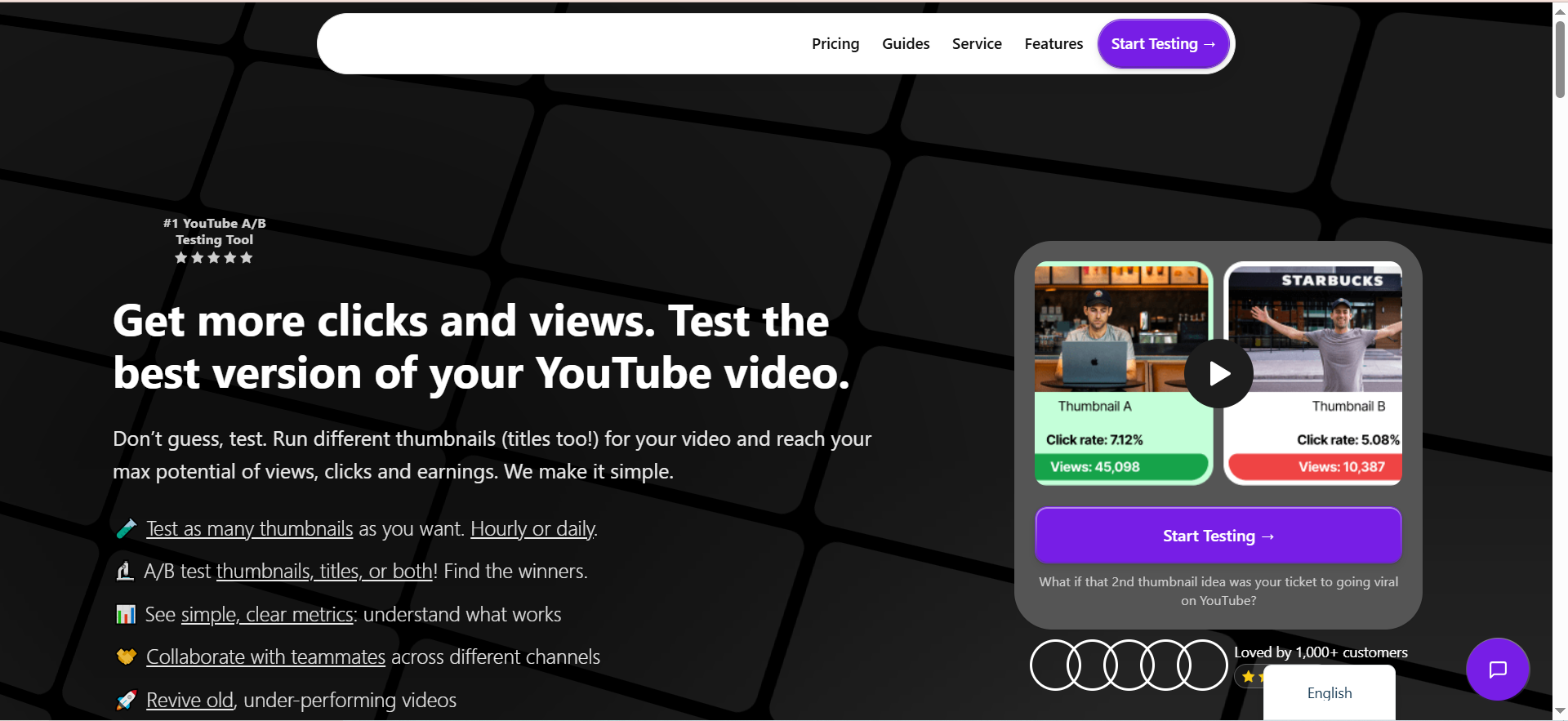Image resolution: width=1568 pixels, height=721 pixels.
Task: Open the Service menu item
Action: pos(977,44)
